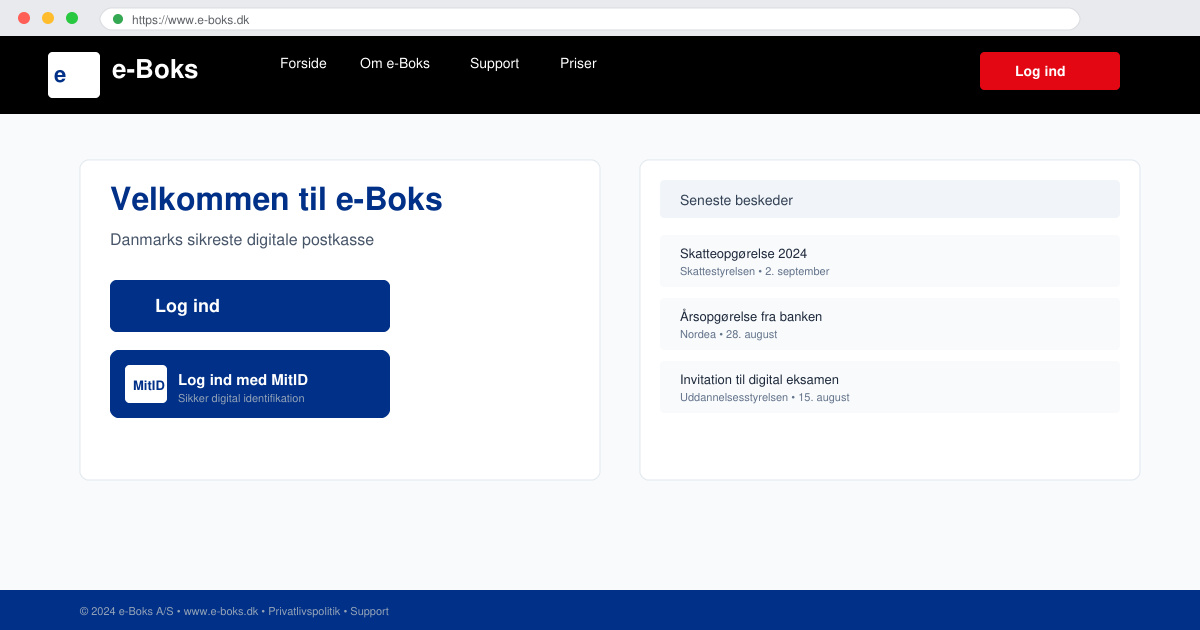The width and height of the screenshot is (1200, 630).
Task: Click the green maximize window dot
Action: click(x=72, y=18)
